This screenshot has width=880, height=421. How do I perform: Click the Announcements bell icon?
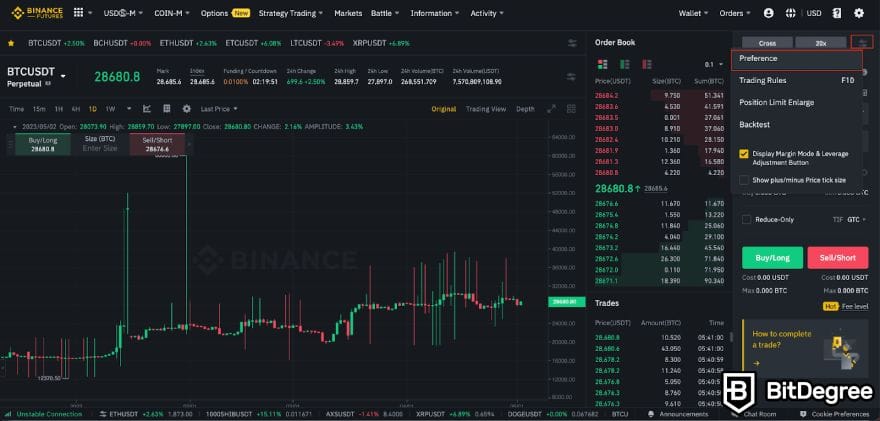click(x=651, y=414)
